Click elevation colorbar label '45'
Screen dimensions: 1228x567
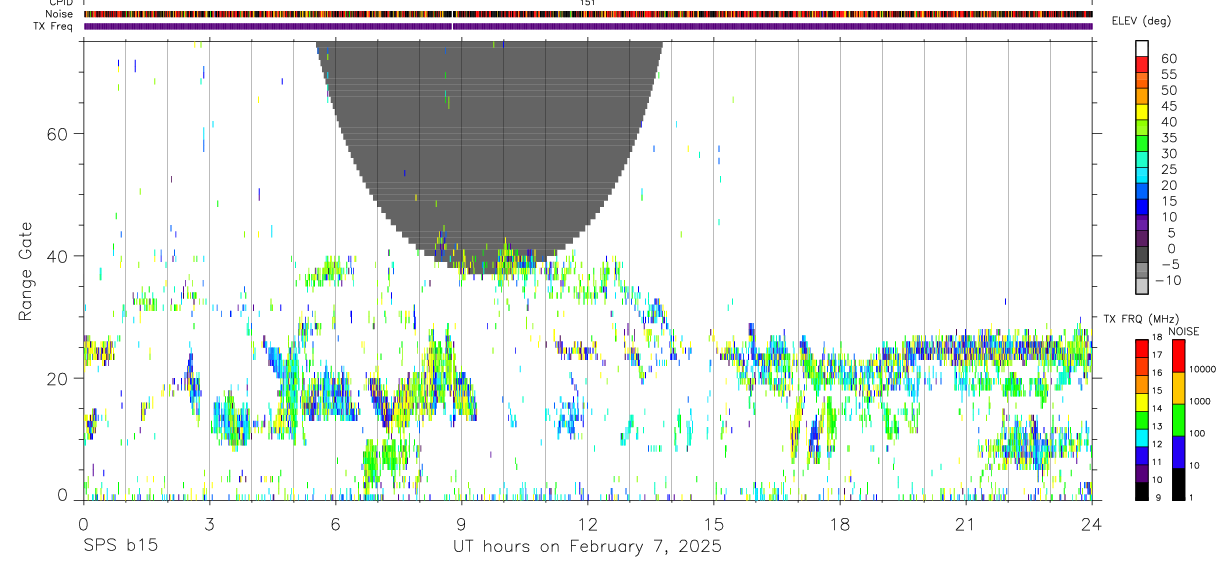pos(1167,105)
